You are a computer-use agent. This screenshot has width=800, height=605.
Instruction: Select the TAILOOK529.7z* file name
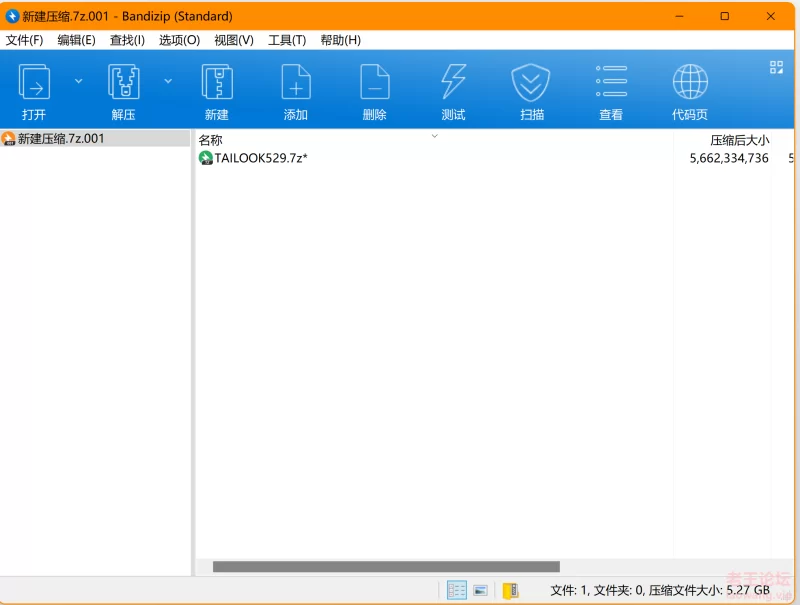tap(261, 158)
